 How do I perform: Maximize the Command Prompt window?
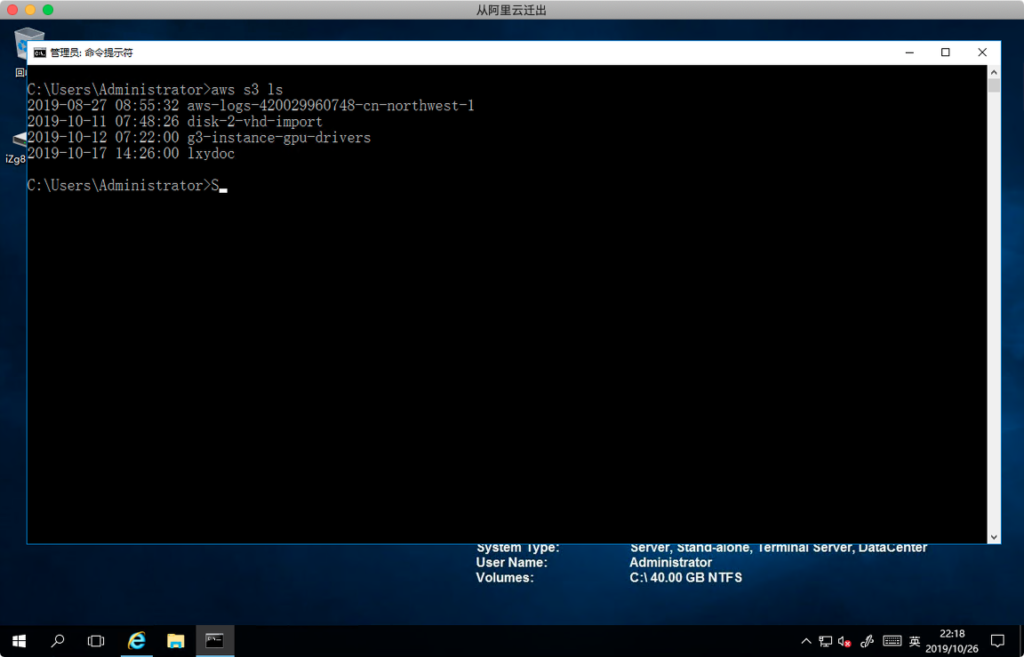pos(945,52)
